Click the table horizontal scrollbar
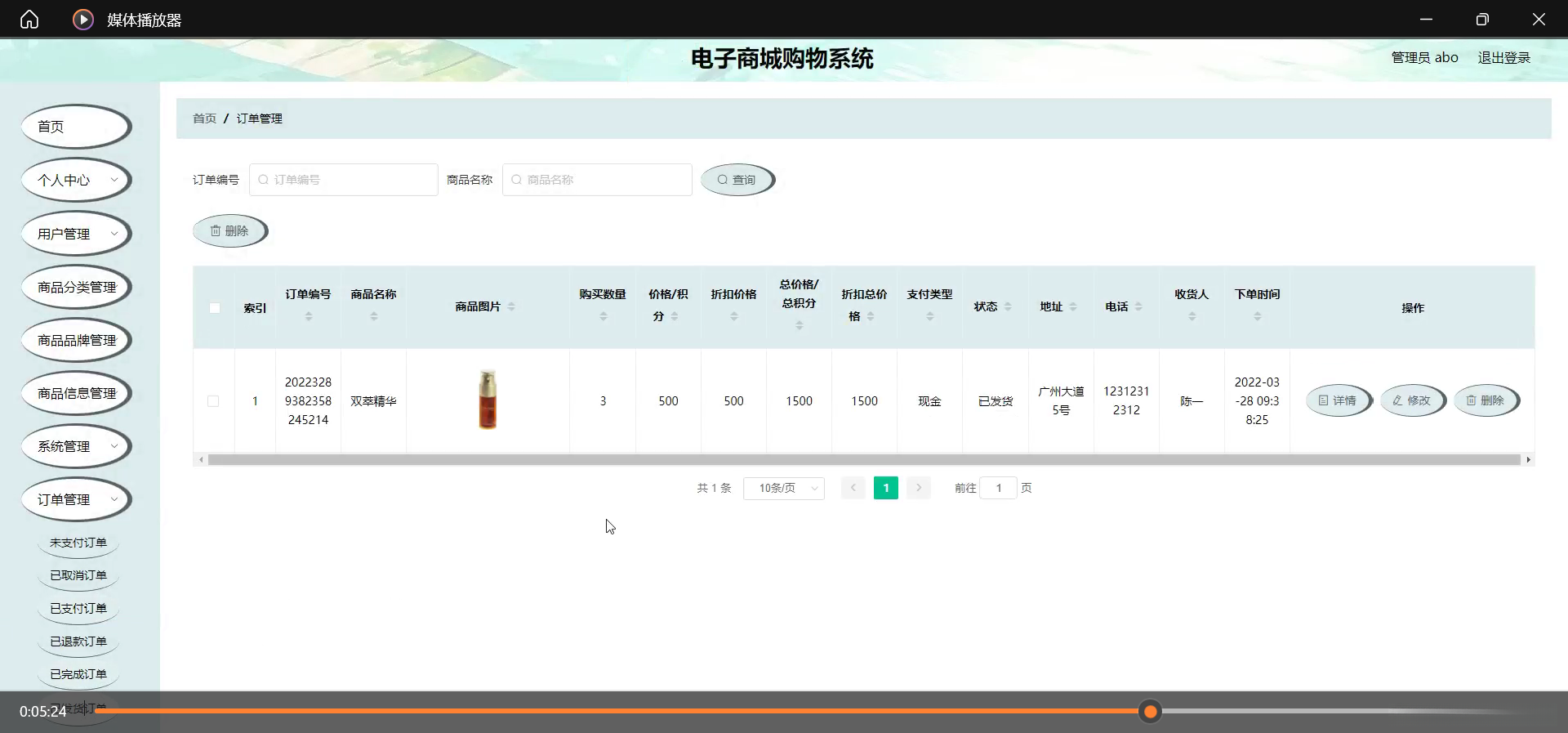1568x733 pixels. tap(864, 460)
